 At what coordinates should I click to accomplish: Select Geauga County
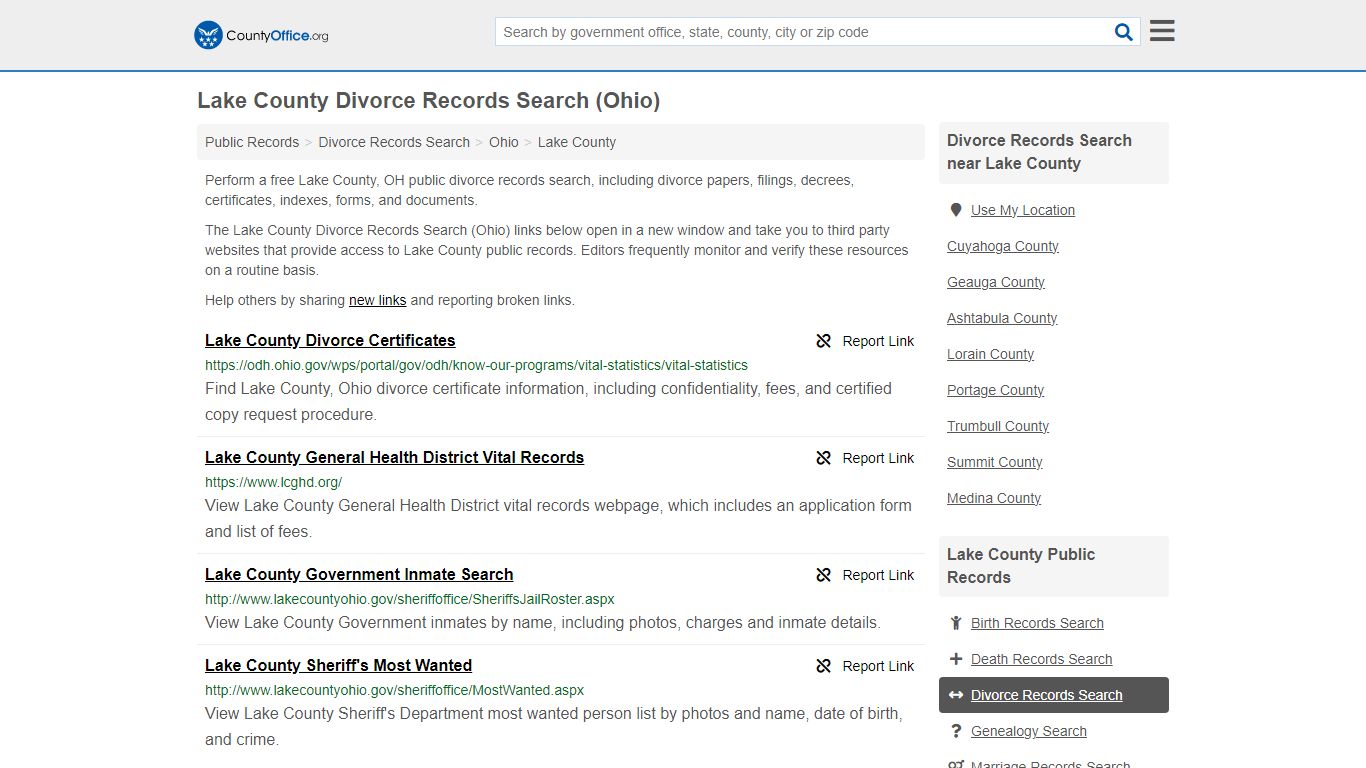tap(996, 282)
